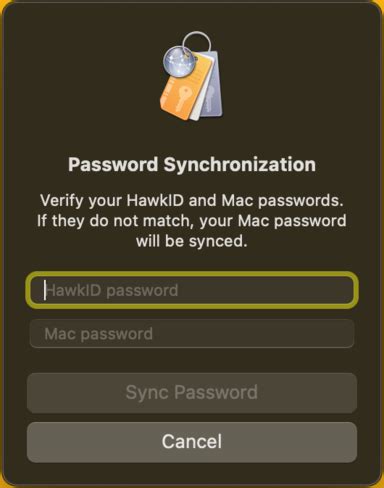Click the "HawkID password" placeholder text
Screen dimensions: 384x488
[112, 290]
